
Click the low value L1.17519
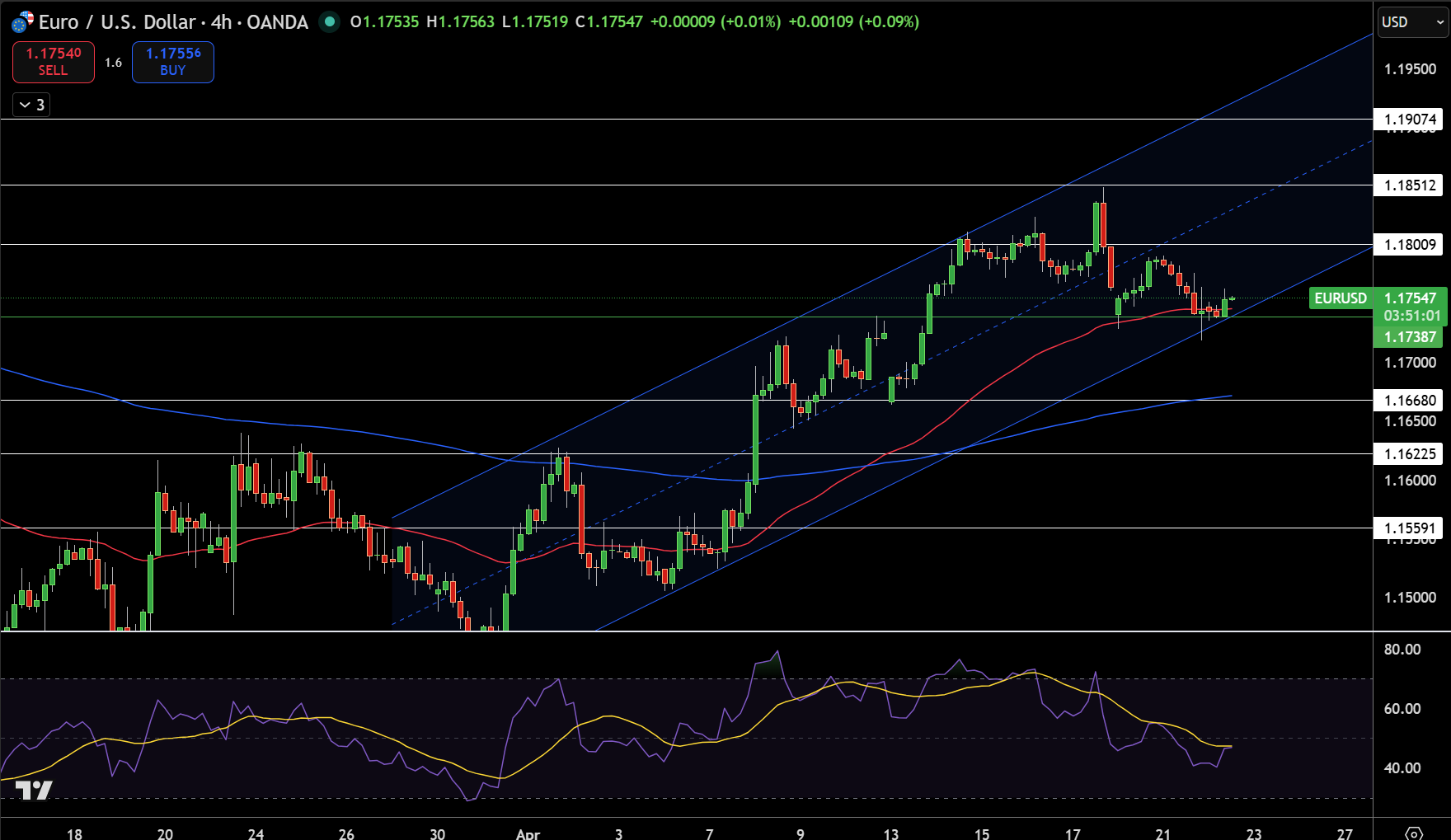535,22
